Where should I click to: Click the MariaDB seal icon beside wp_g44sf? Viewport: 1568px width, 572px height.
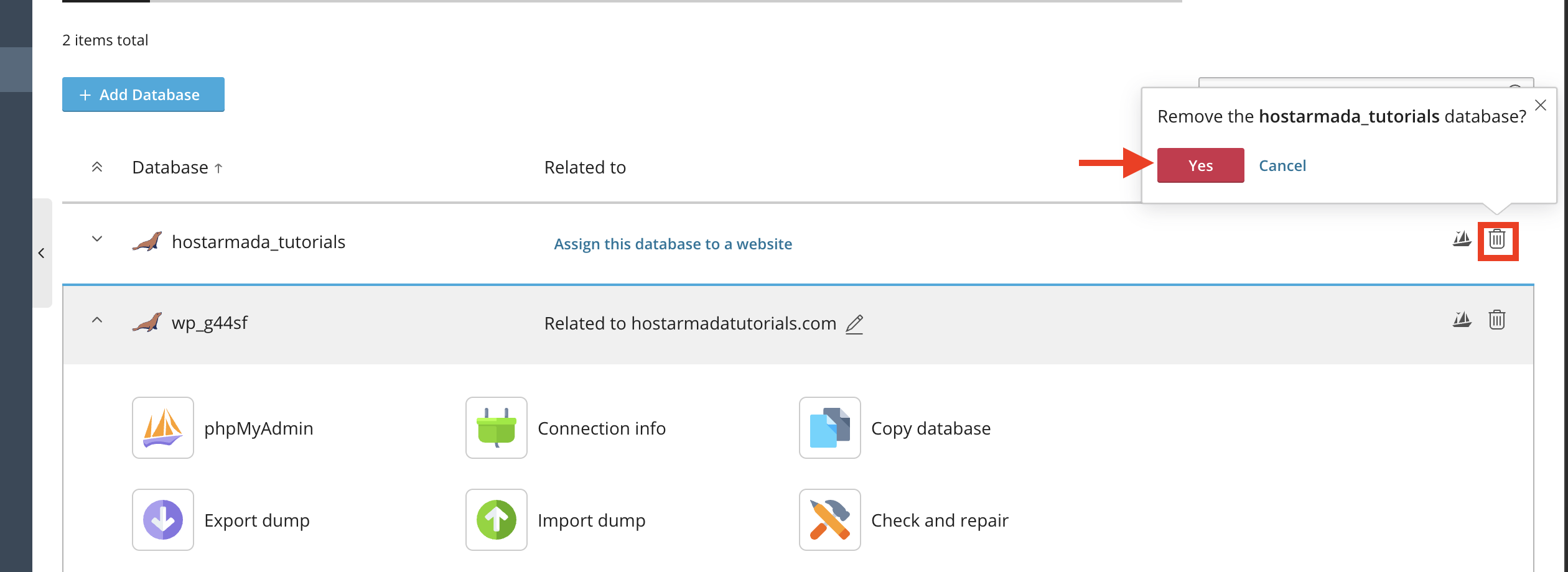pyautogui.click(x=147, y=322)
